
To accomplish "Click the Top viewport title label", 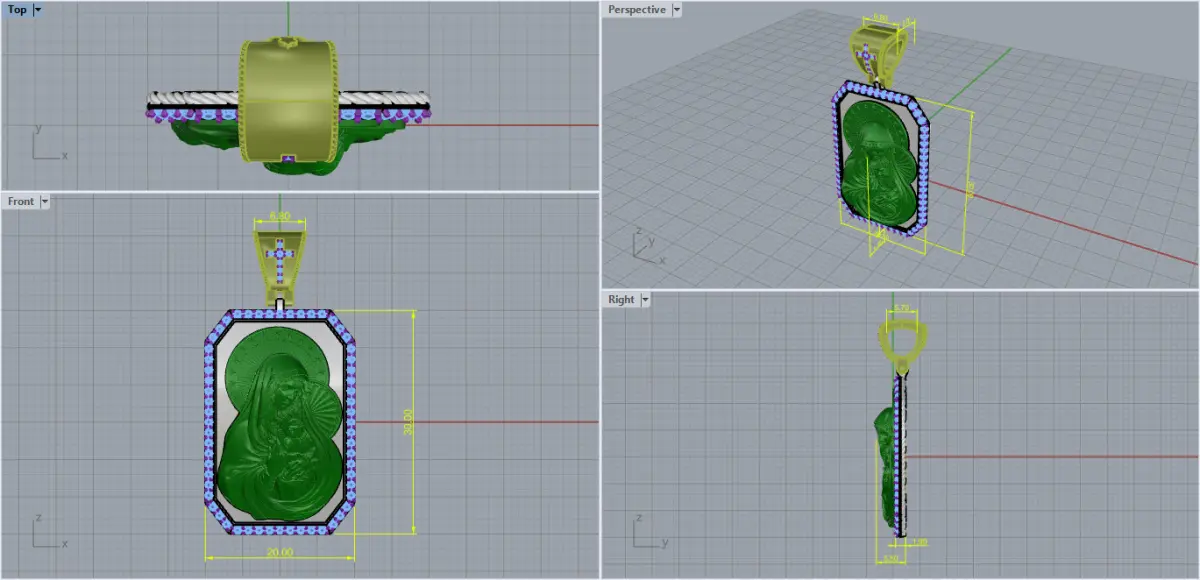I will (17, 10).
